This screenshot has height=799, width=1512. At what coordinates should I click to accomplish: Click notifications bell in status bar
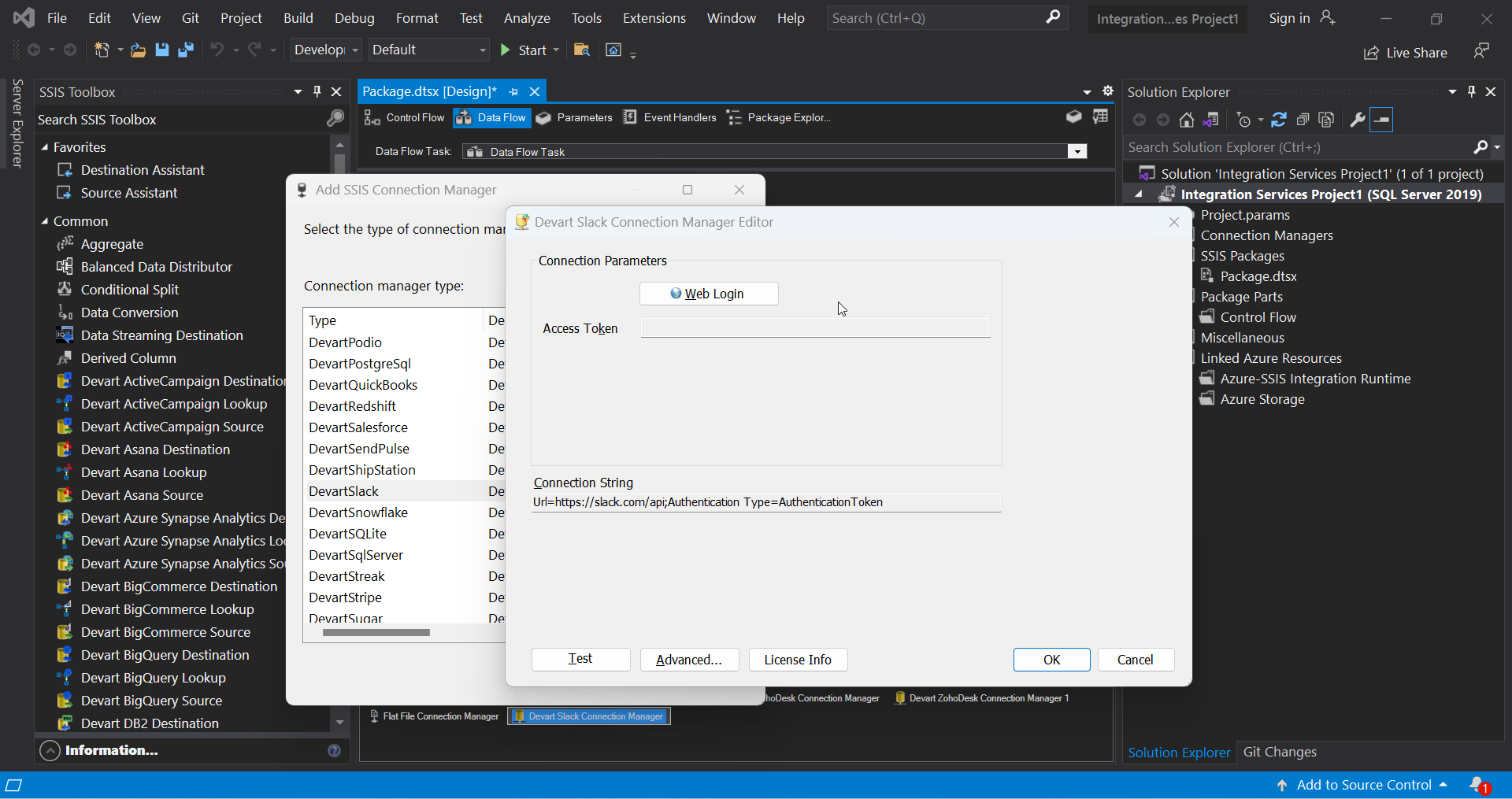click(1479, 785)
